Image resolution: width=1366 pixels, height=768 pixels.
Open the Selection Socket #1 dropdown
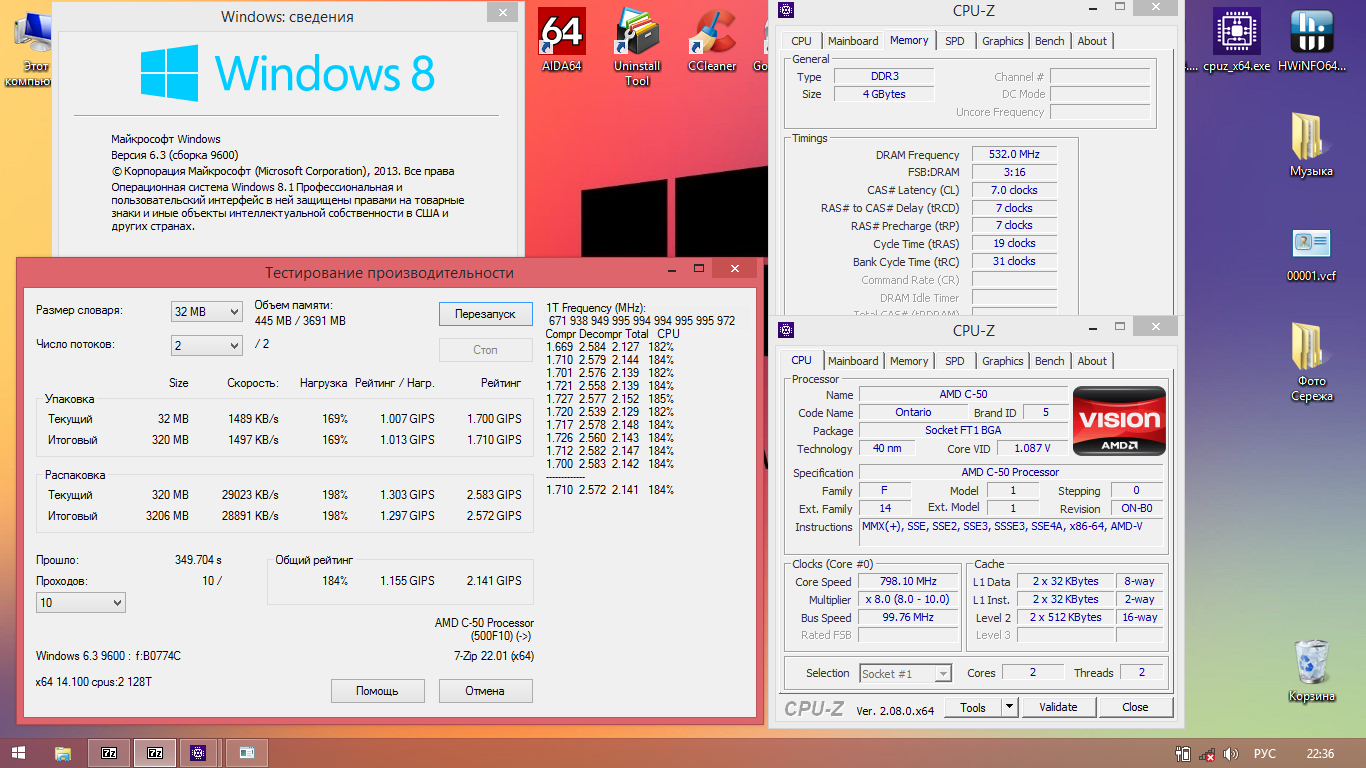(x=906, y=674)
